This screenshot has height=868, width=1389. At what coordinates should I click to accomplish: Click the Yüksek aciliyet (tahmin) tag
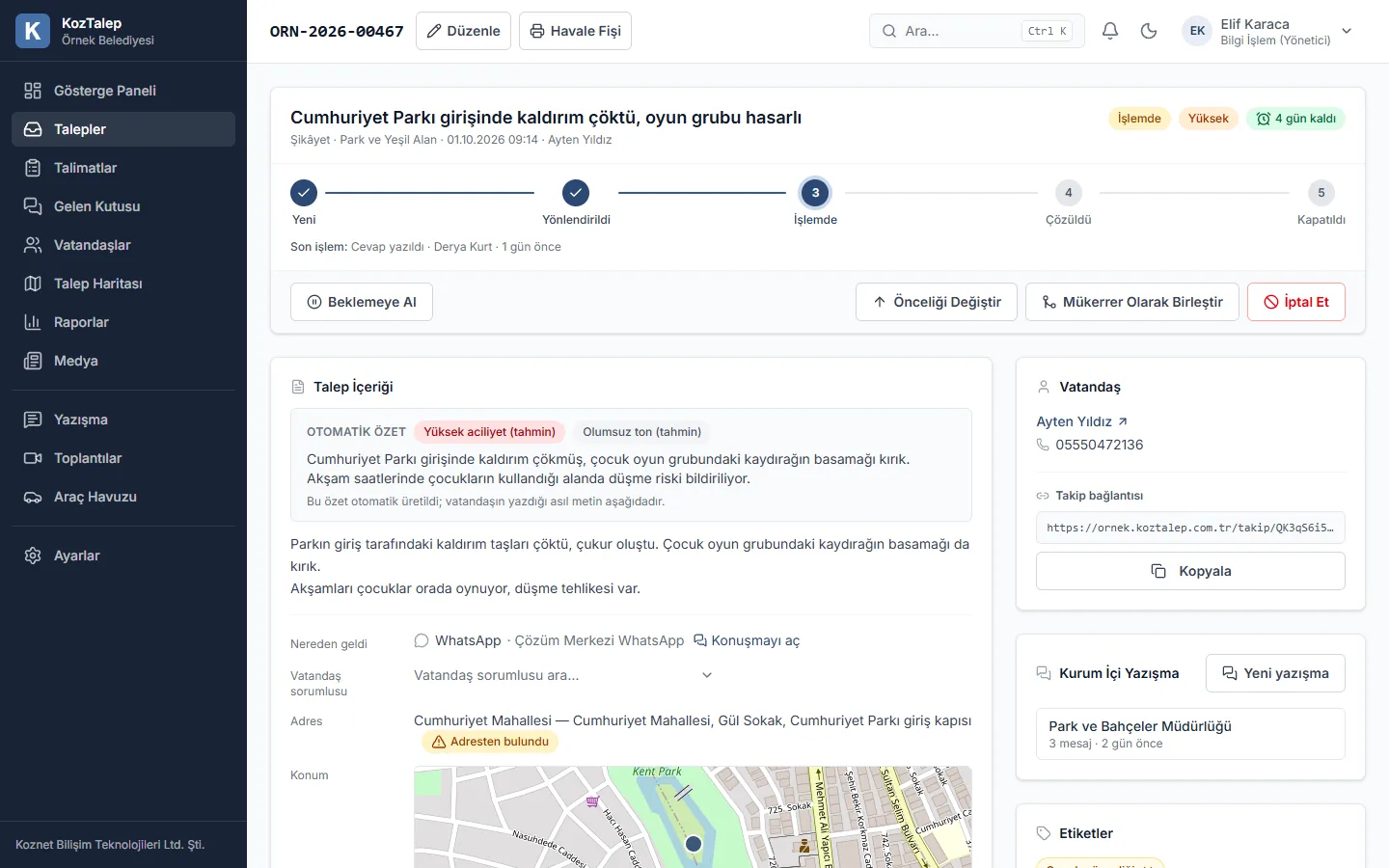pyautogui.click(x=490, y=432)
